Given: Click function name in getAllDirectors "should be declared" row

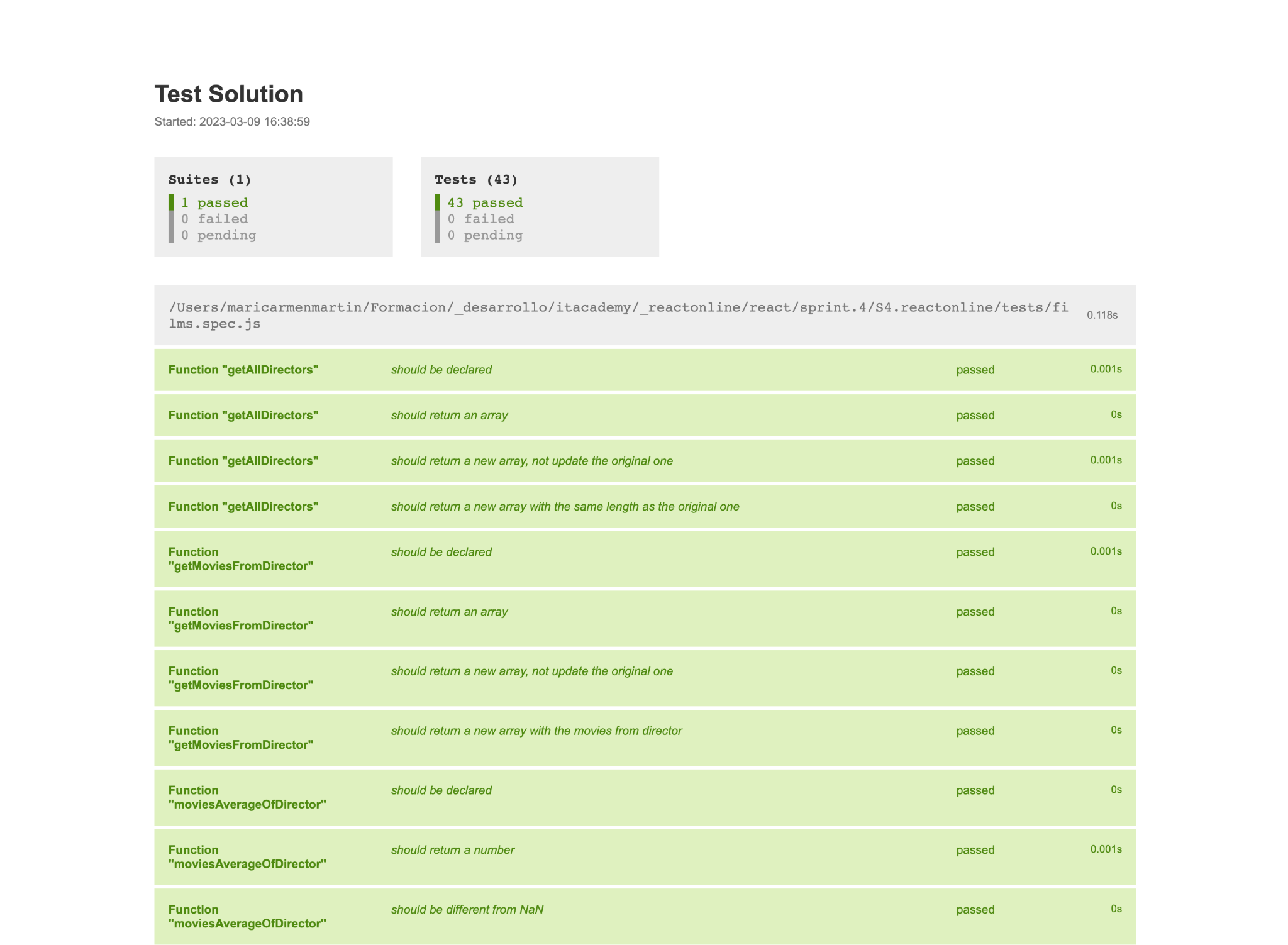Looking at the screenshot, I should (x=243, y=370).
